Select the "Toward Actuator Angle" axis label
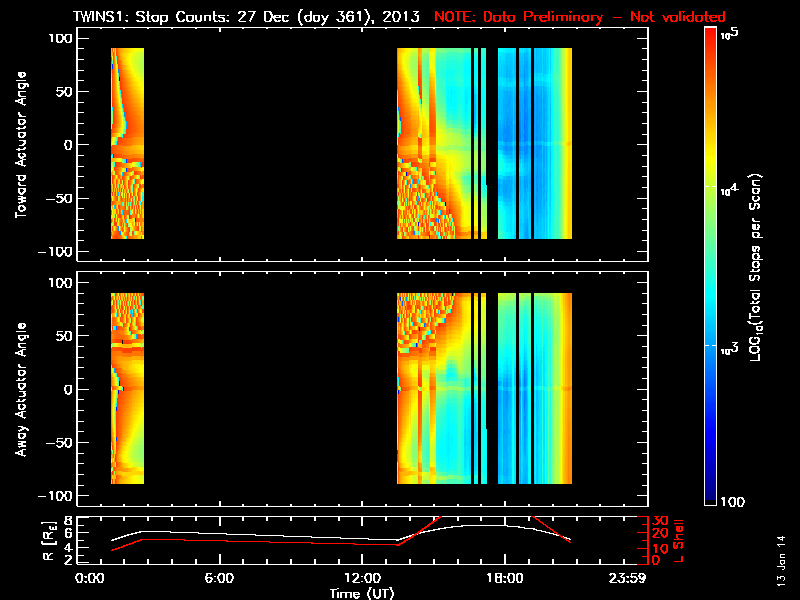The height and width of the screenshot is (600, 800). 21,145
